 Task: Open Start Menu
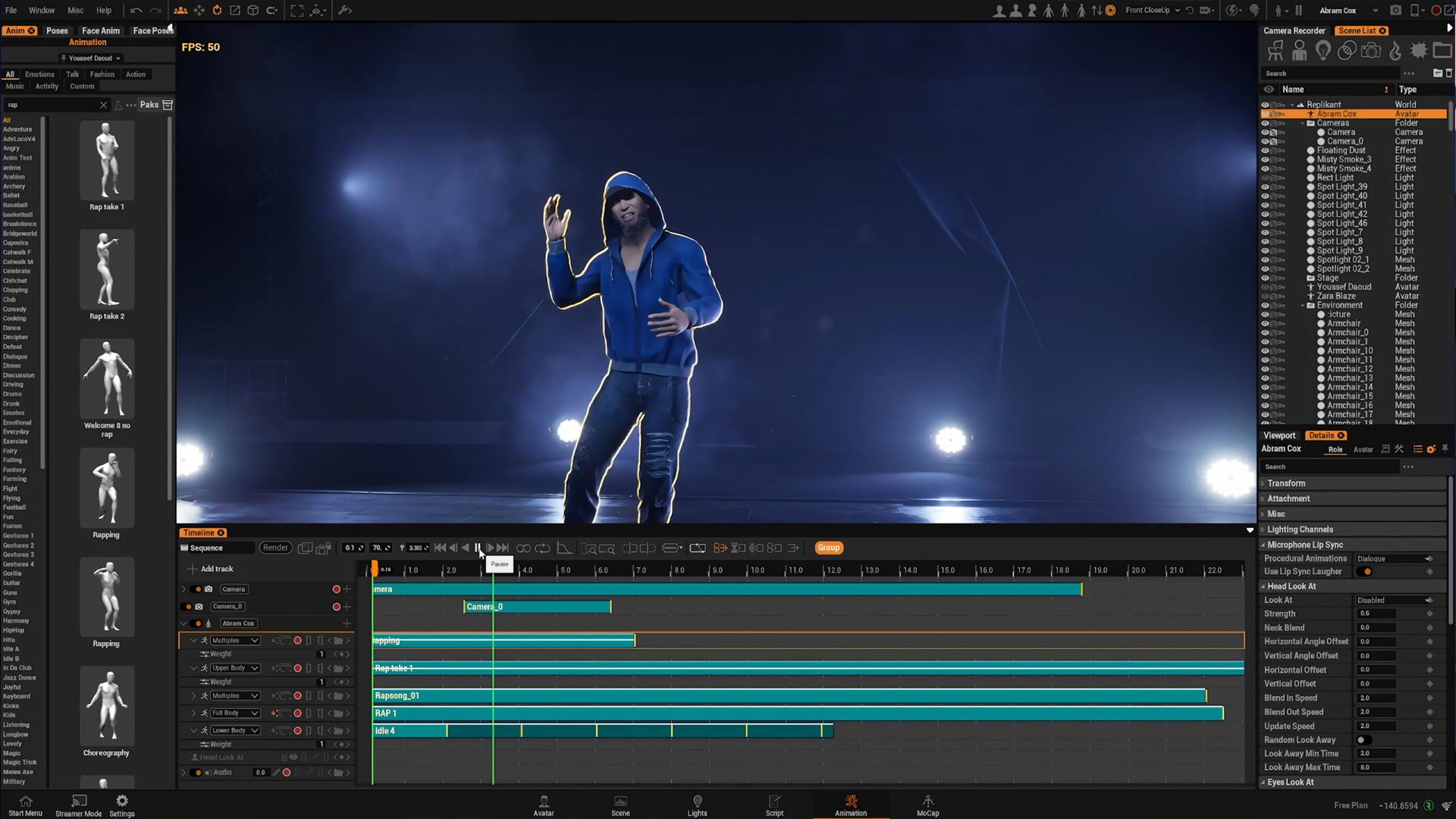tap(25, 806)
